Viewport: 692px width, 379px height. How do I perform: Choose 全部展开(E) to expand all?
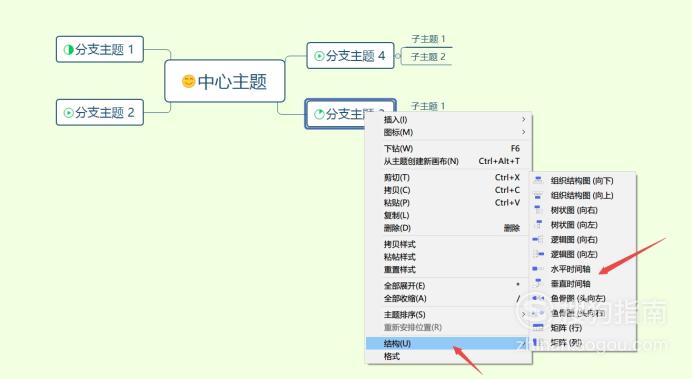click(448, 285)
